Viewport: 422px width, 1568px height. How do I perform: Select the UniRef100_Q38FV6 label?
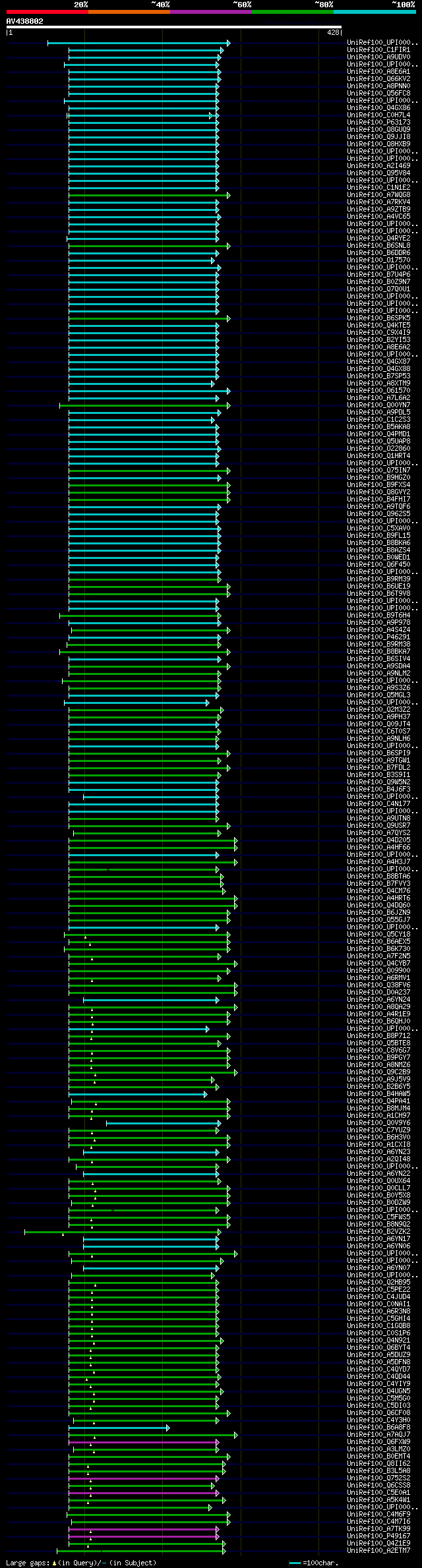click(x=378, y=985)
